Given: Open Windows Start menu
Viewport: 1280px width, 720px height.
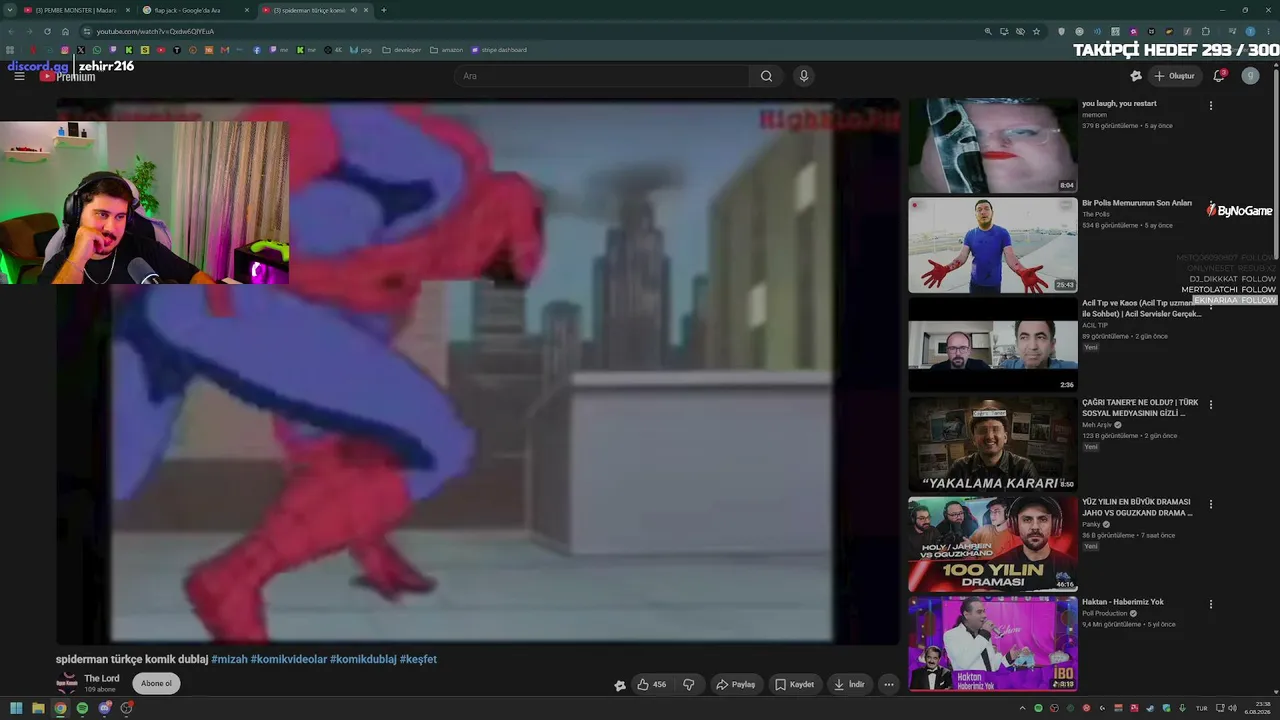Looking at the screenshot, I should (x=16, y=708).
